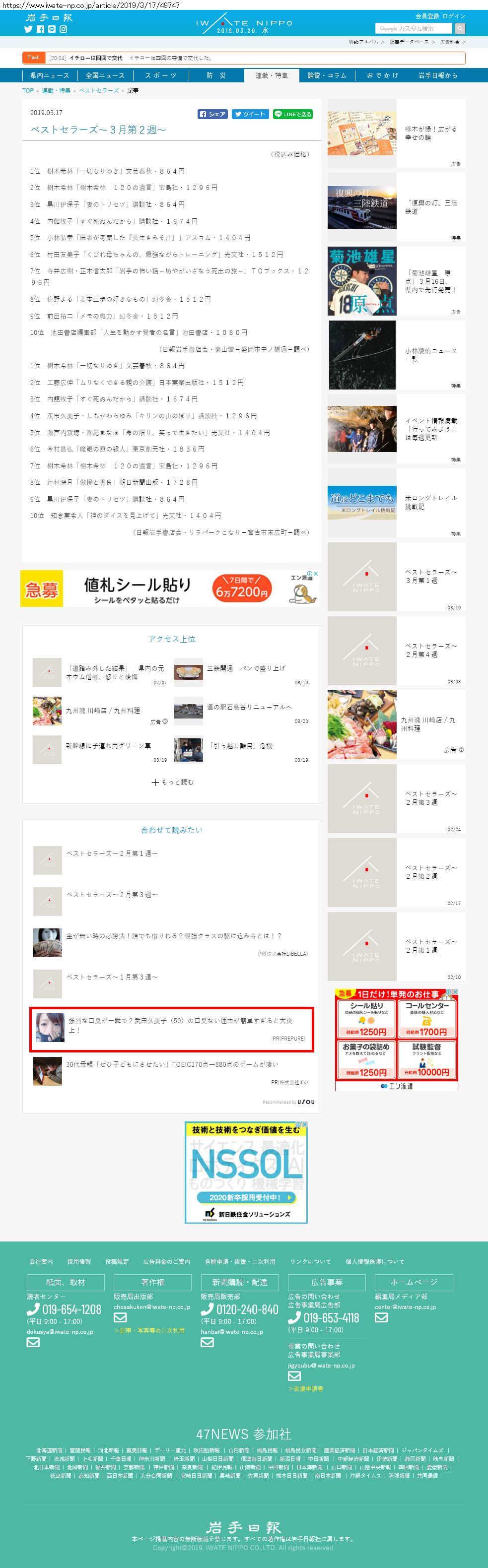
Task: Send the article with LINEで送る button
Action: 293,114
